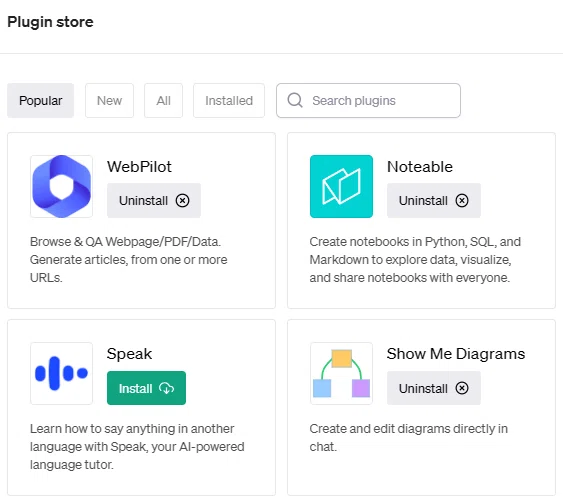Click the Show Me Diagrams logo
Screen dimensions: 563x501
click(x=341, y=374)
